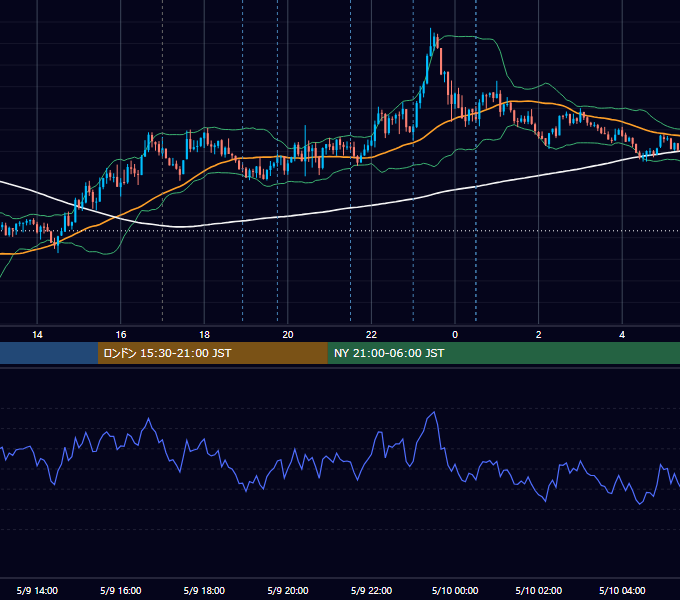
Task: Click the 5/9 16:00 date label
Action: tap(121, 590)
